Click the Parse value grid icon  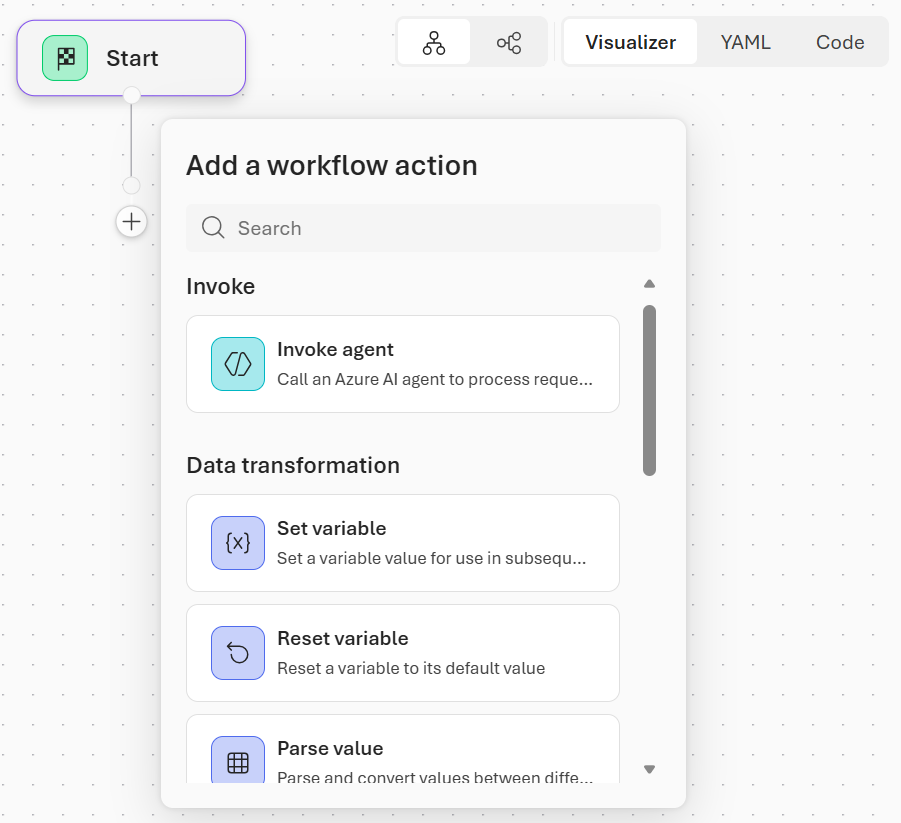[238, 760]
